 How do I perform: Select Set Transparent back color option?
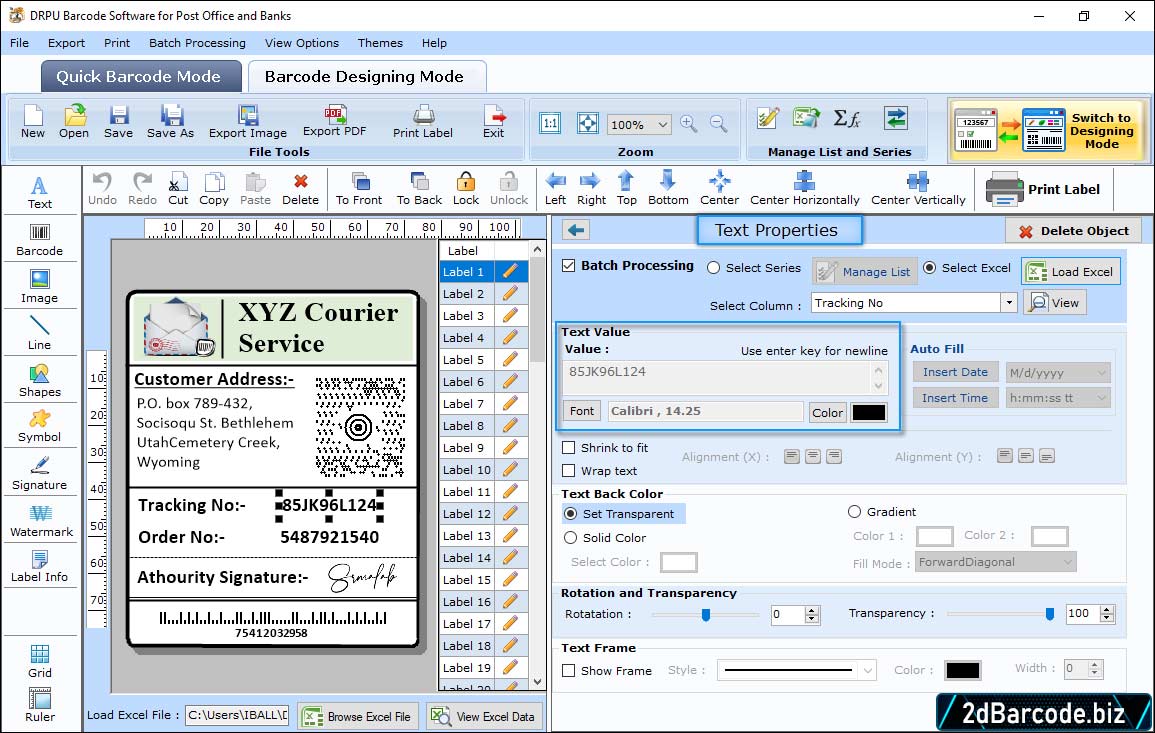coord(570,513)
